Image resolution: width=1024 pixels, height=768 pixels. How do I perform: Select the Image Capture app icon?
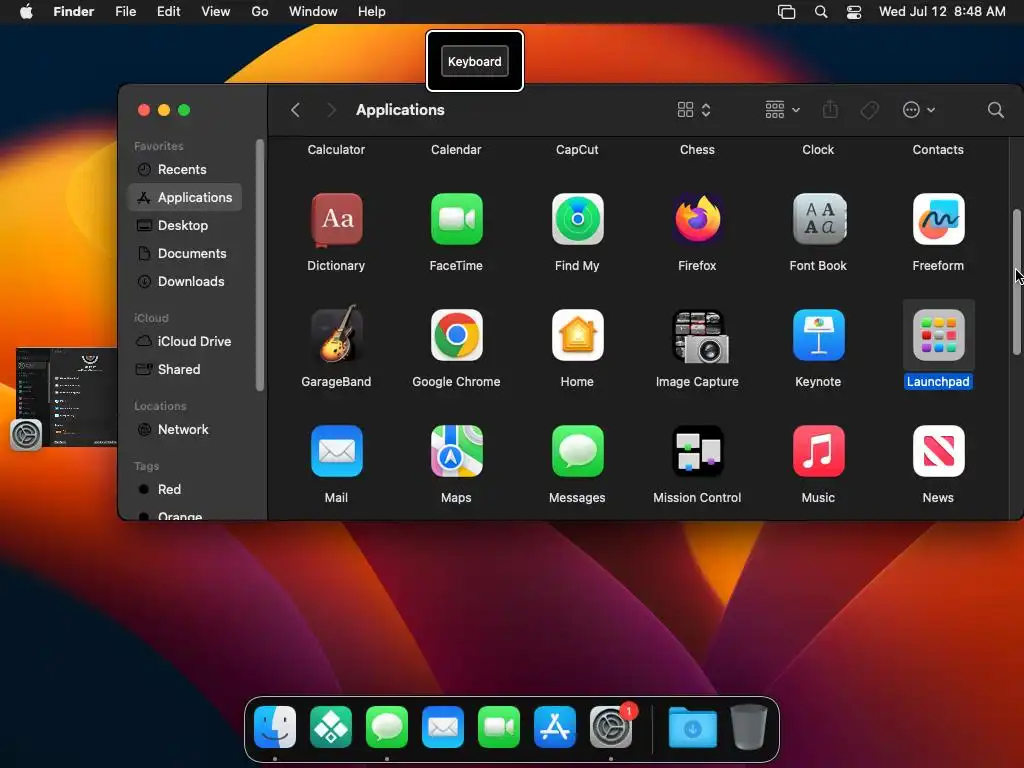click(700, 336)
